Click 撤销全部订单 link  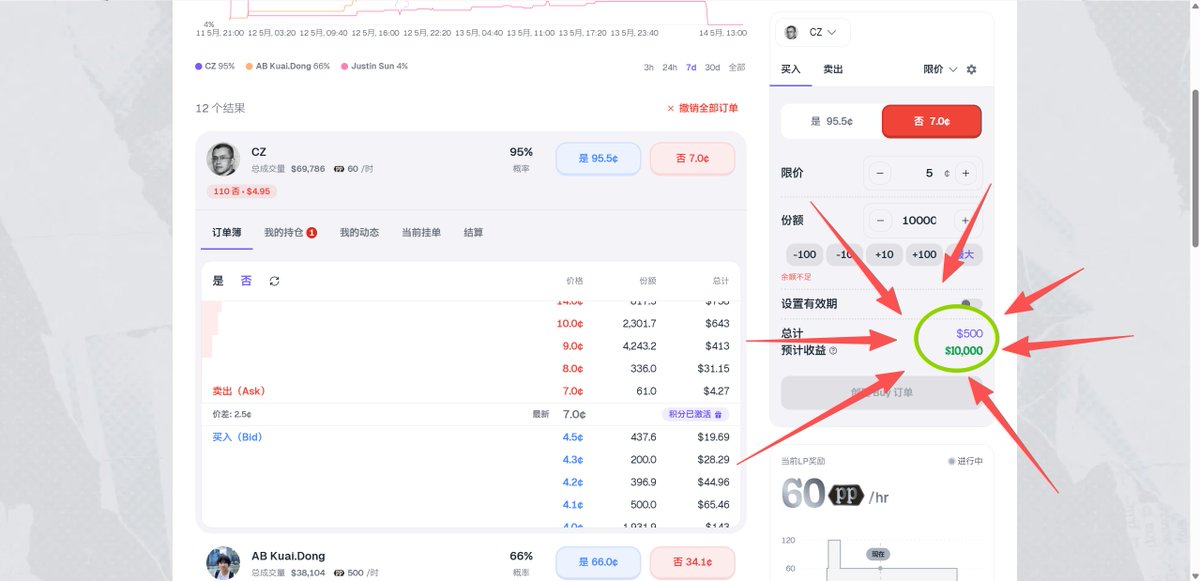pyautogui.click(x=703, y=108)
